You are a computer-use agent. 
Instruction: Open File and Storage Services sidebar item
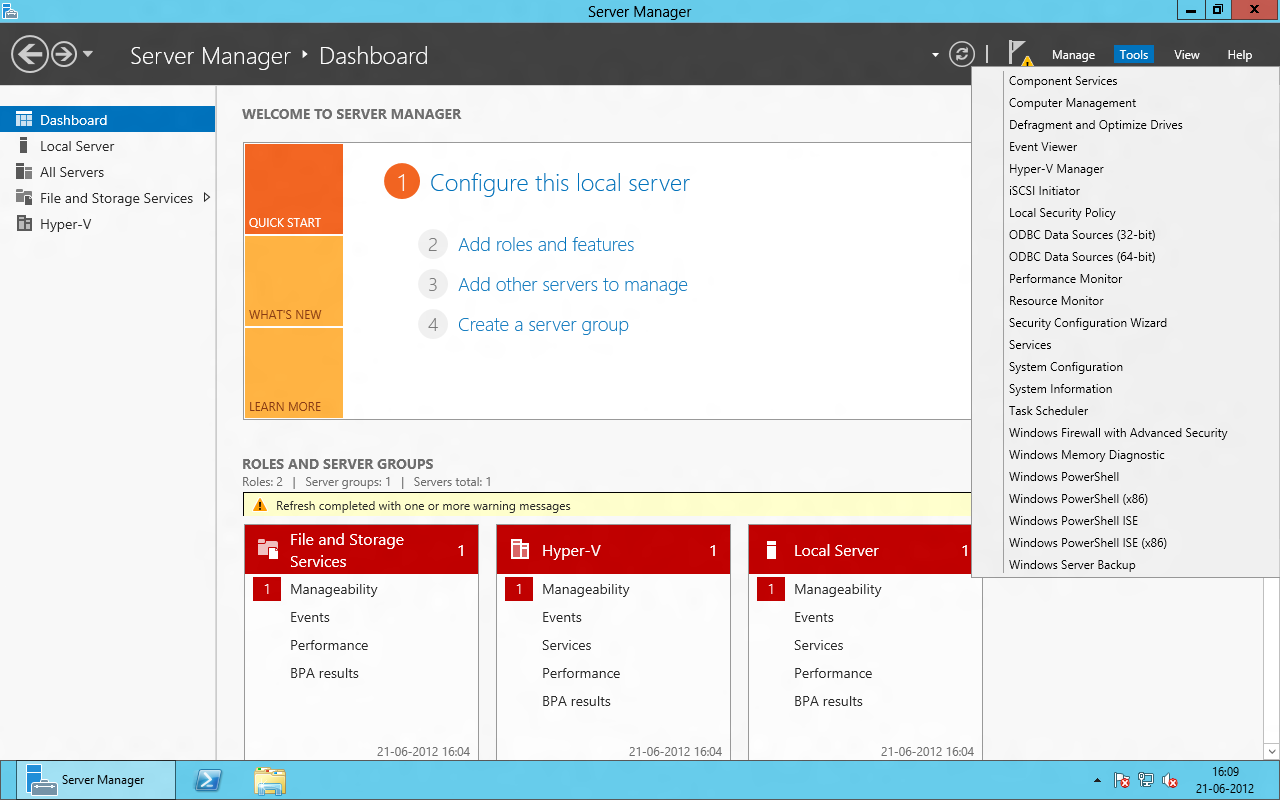pyautogui.click(x=108, y=198)
